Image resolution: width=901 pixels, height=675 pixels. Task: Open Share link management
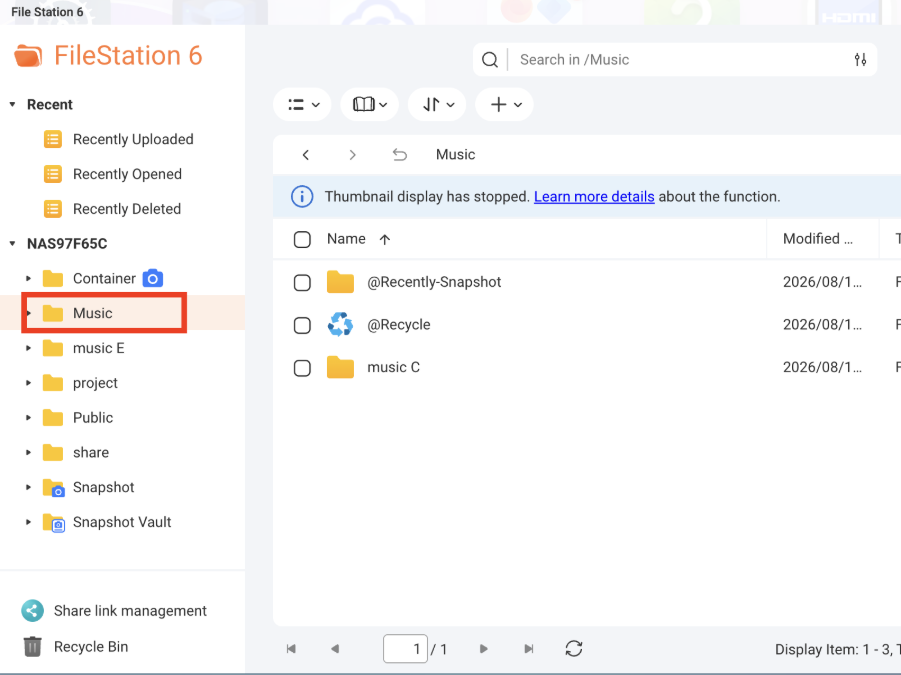click(x=130, y=611)
